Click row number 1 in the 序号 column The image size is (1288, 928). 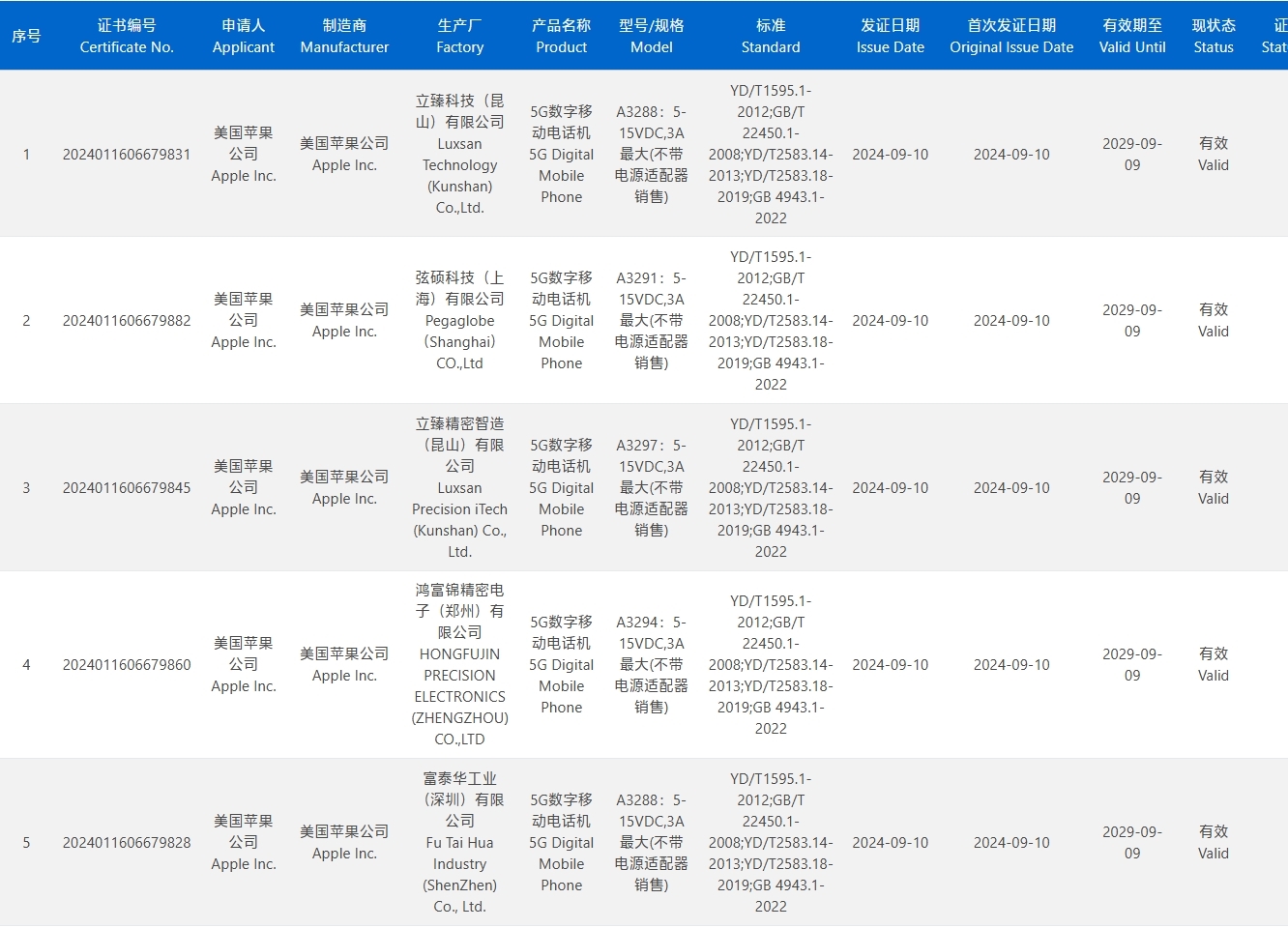(x=26, y=155)
